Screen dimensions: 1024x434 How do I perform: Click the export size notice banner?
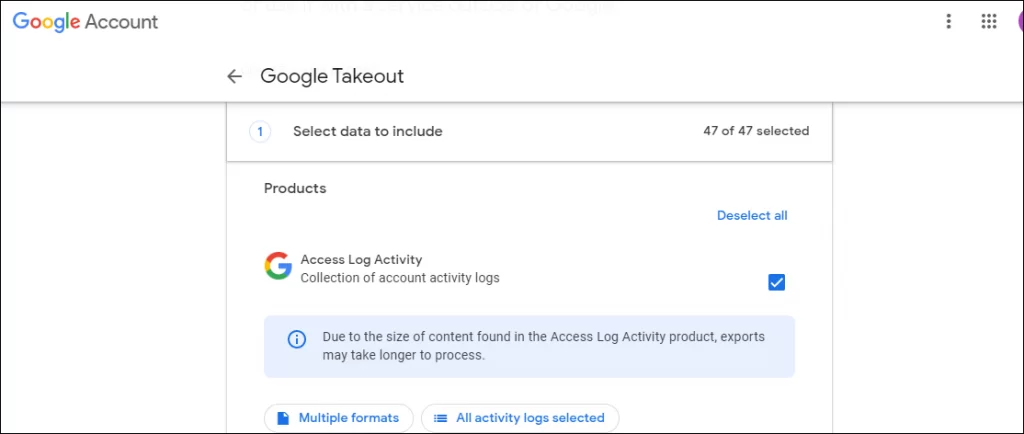tap(529, 347)
